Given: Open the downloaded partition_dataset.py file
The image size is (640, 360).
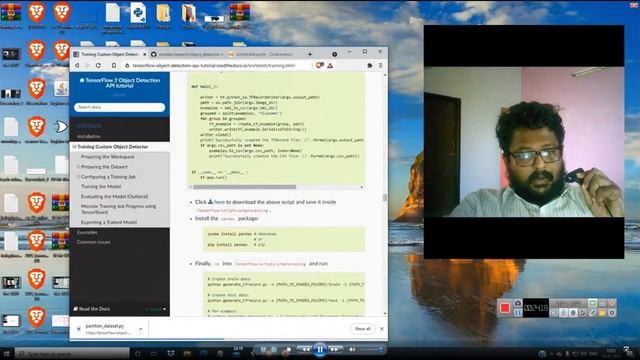Looking at the screenshot, I should point(104,329).
